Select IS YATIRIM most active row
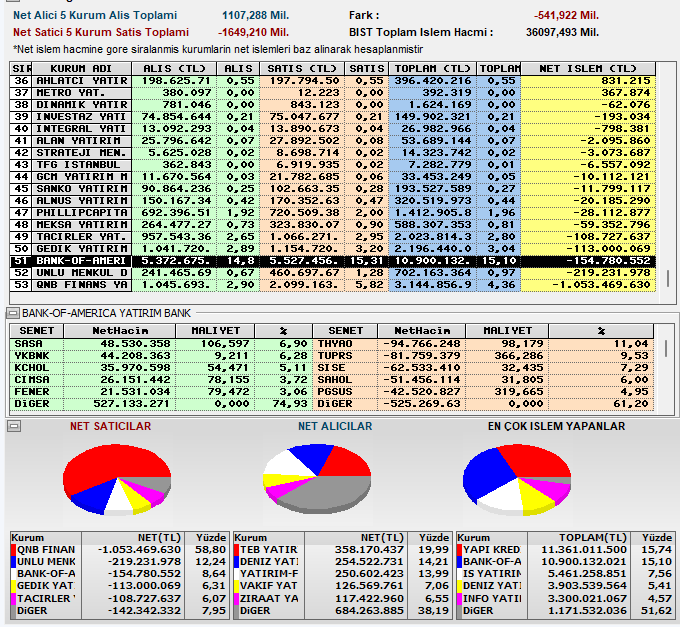 click(565, 574)
